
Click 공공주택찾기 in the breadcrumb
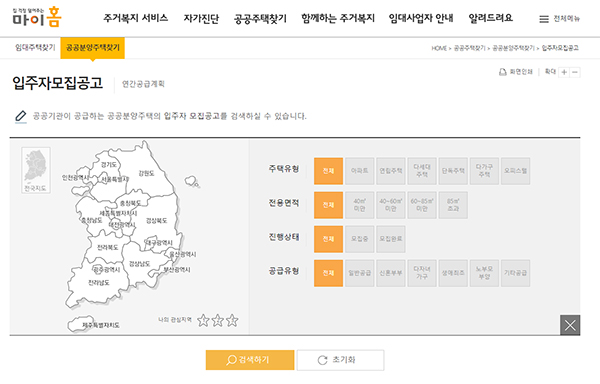point(469,48)
